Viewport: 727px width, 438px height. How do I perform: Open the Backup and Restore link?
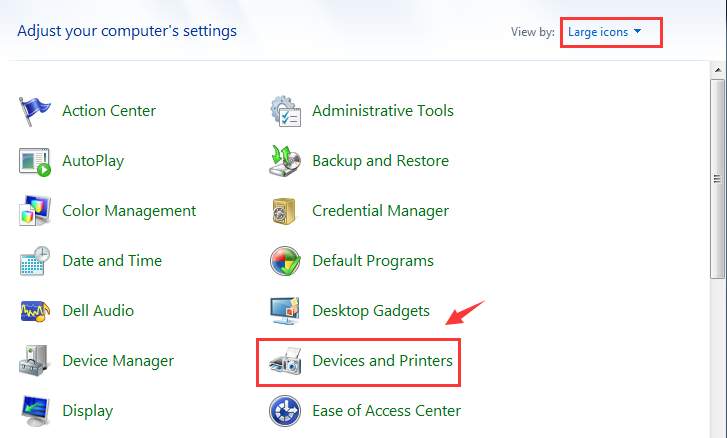pyautogui.click(x=380, y=161)
